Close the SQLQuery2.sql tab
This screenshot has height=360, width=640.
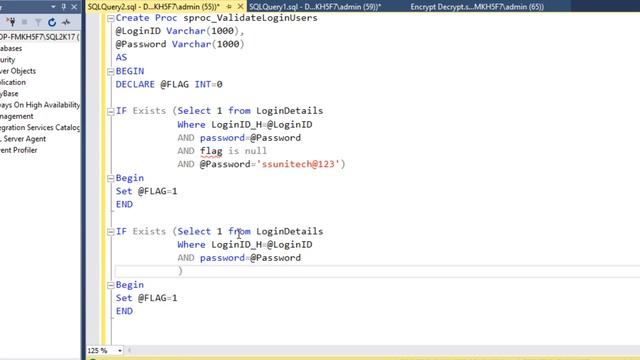click(x=240, y=7)
